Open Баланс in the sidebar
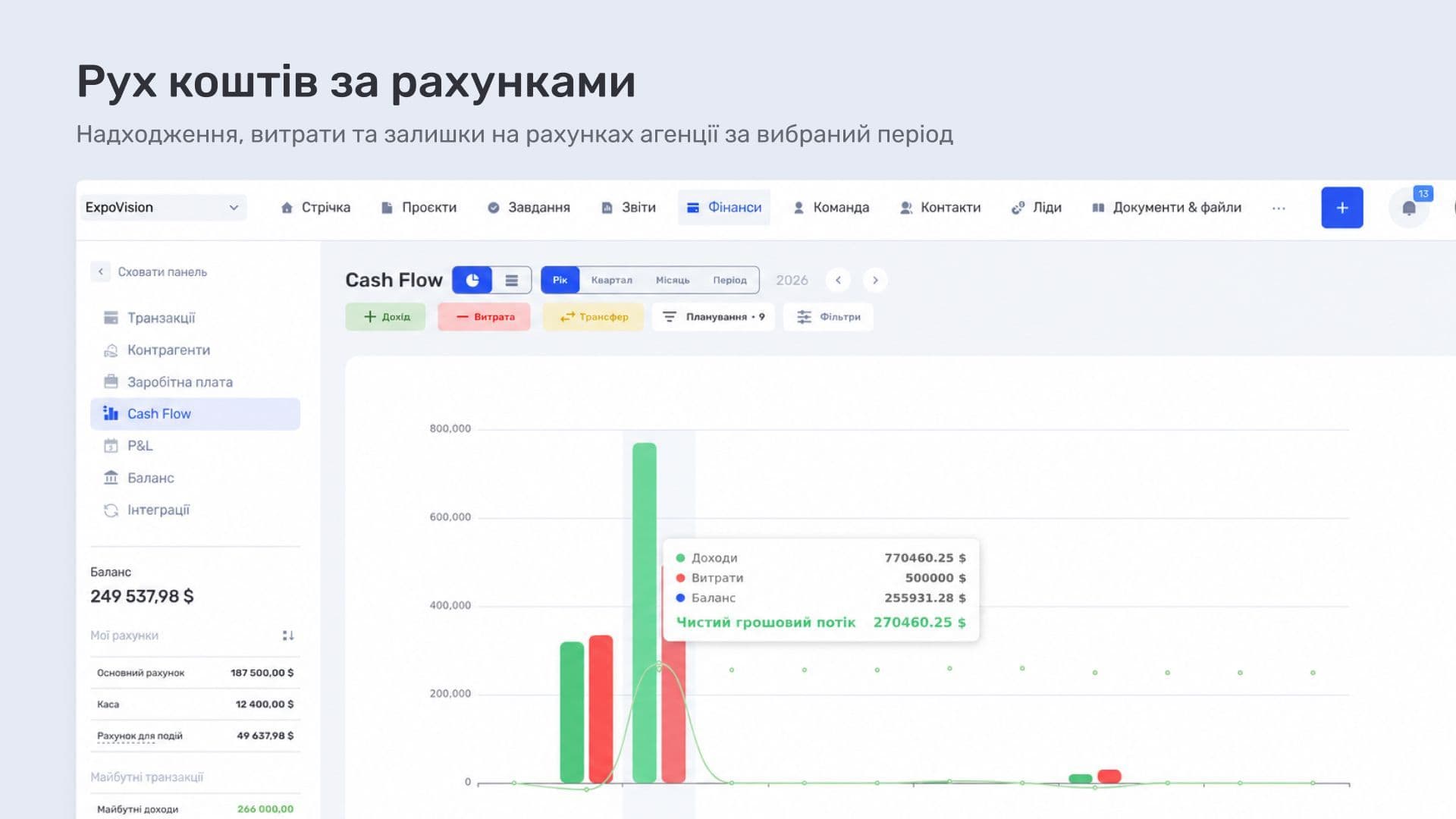The width and height of the screenshot is (1456, 819). 195,478
